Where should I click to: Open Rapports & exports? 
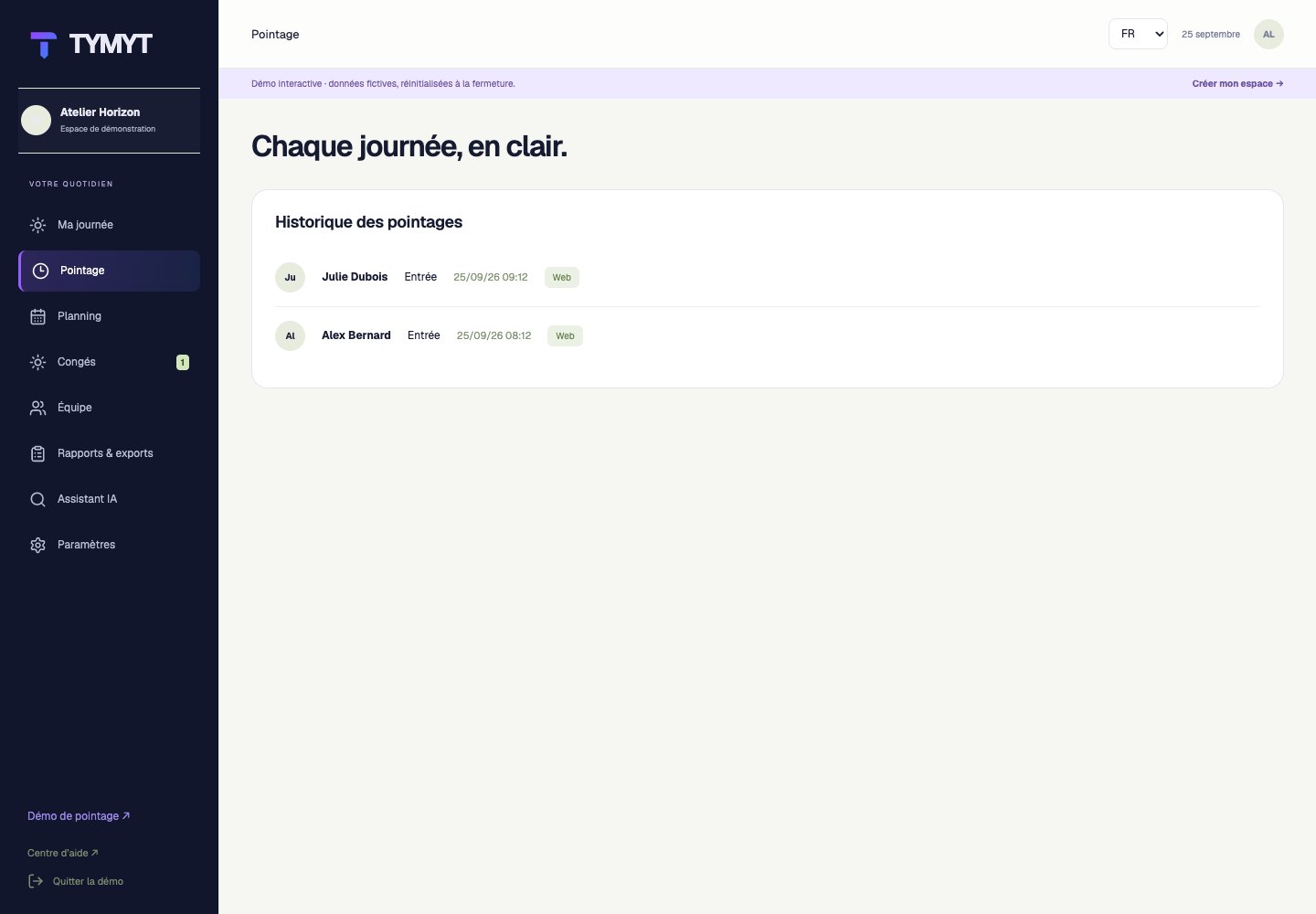pyautogui.click(x=109, y=453)
